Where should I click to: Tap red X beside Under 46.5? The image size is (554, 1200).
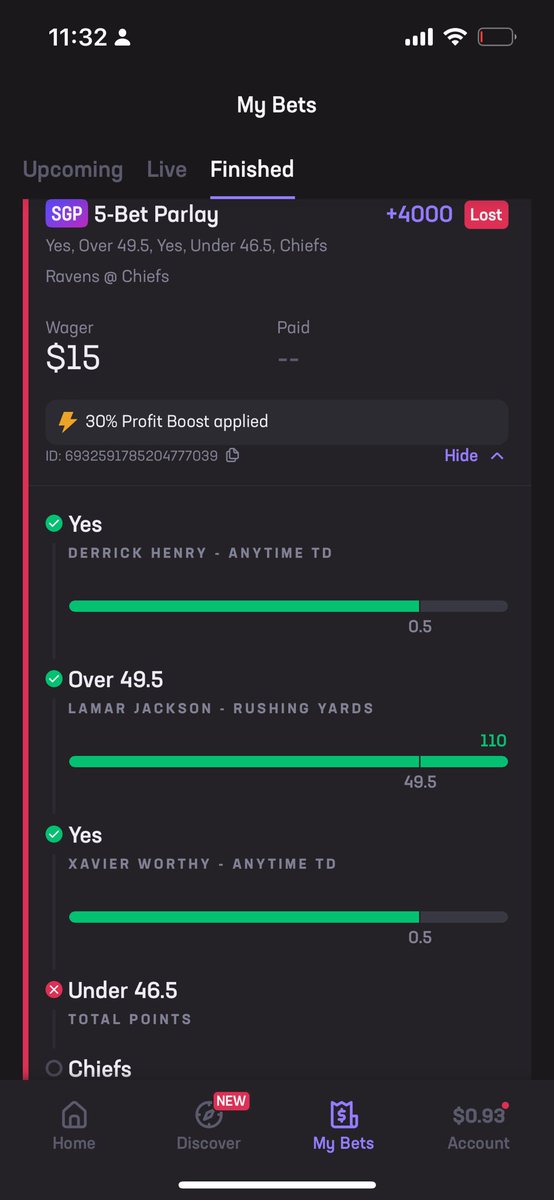54,990
